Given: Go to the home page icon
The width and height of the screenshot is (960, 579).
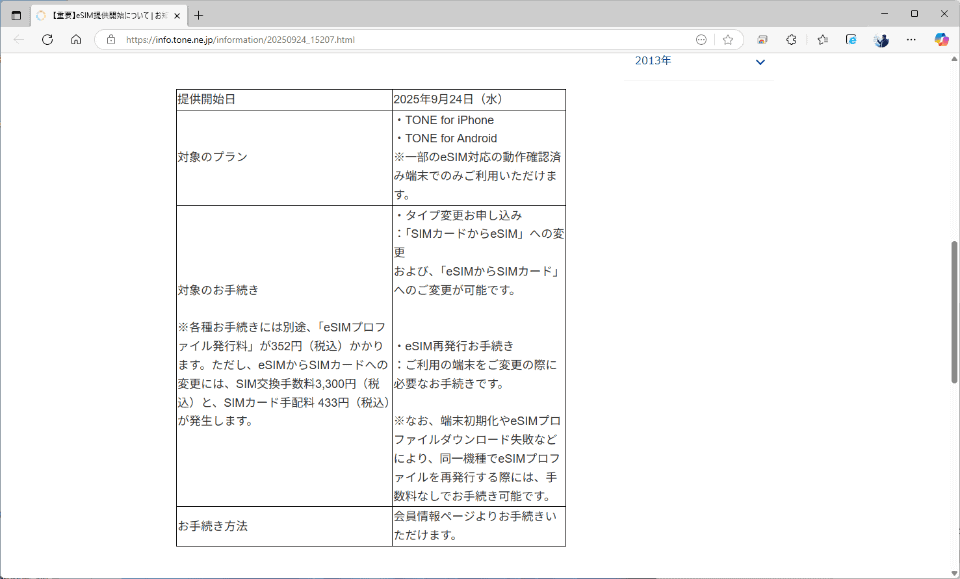Looking at the screenshot, I should [x=76, y=40].
